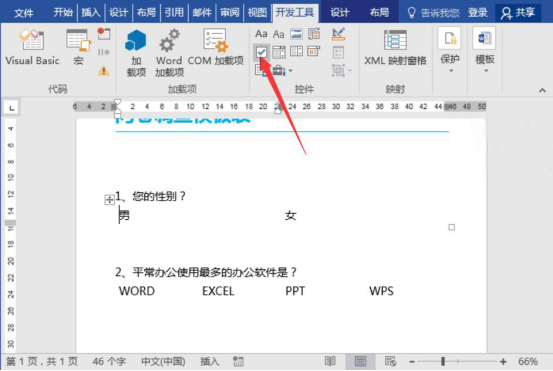Insert a plain text content control
553x371 pixels.
pyautogui.click(x=279, y=34)
